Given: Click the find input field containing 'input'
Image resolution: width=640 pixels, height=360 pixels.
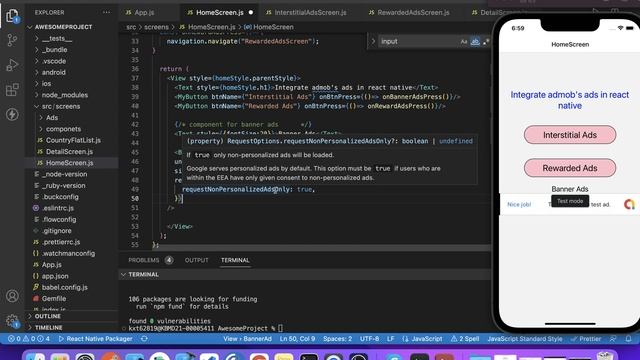Looking at the screenshot, I should point(418,41).
